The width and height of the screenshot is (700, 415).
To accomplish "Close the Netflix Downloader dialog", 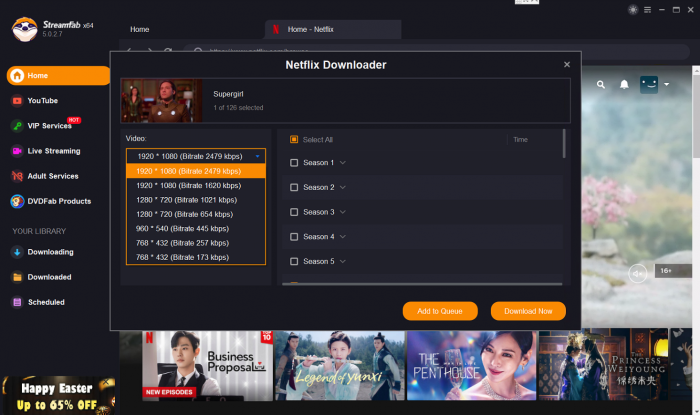I will point(567,65).
